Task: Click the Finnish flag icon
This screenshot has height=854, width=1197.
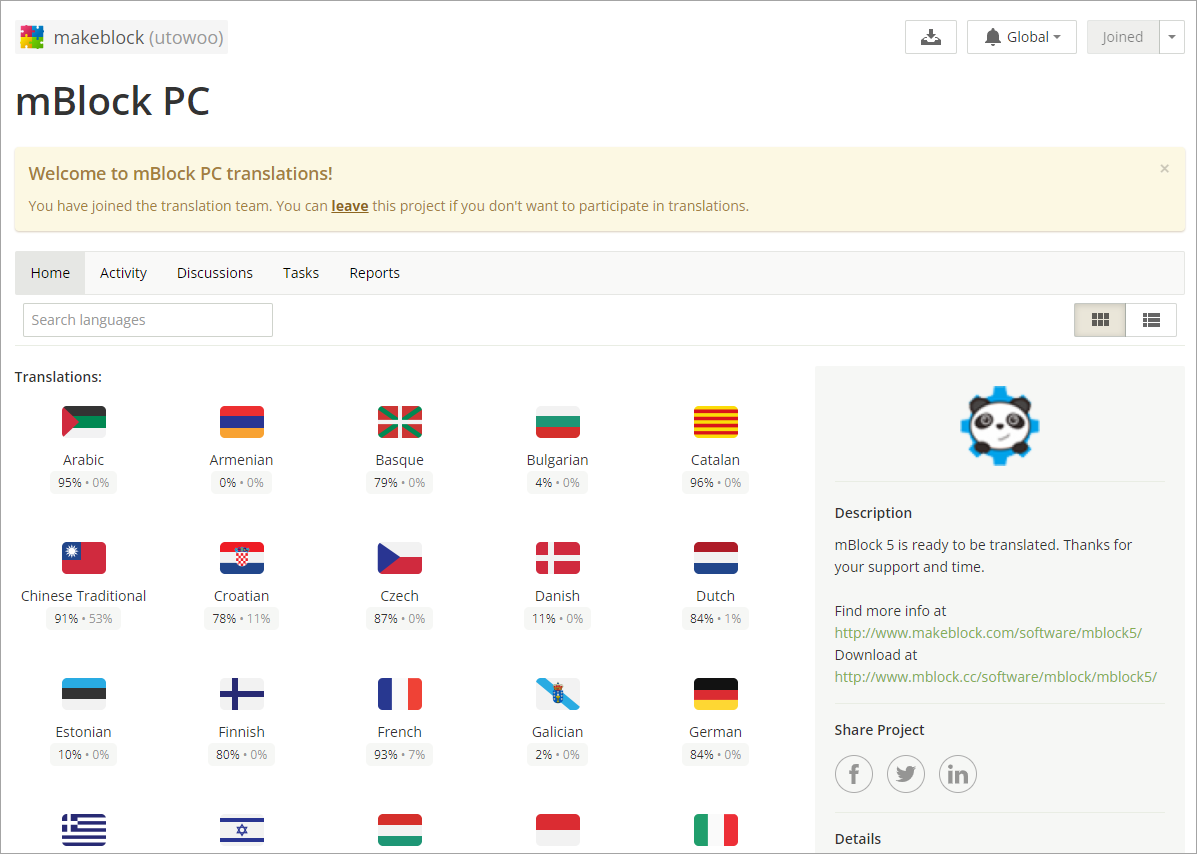Action: point(242,694)
